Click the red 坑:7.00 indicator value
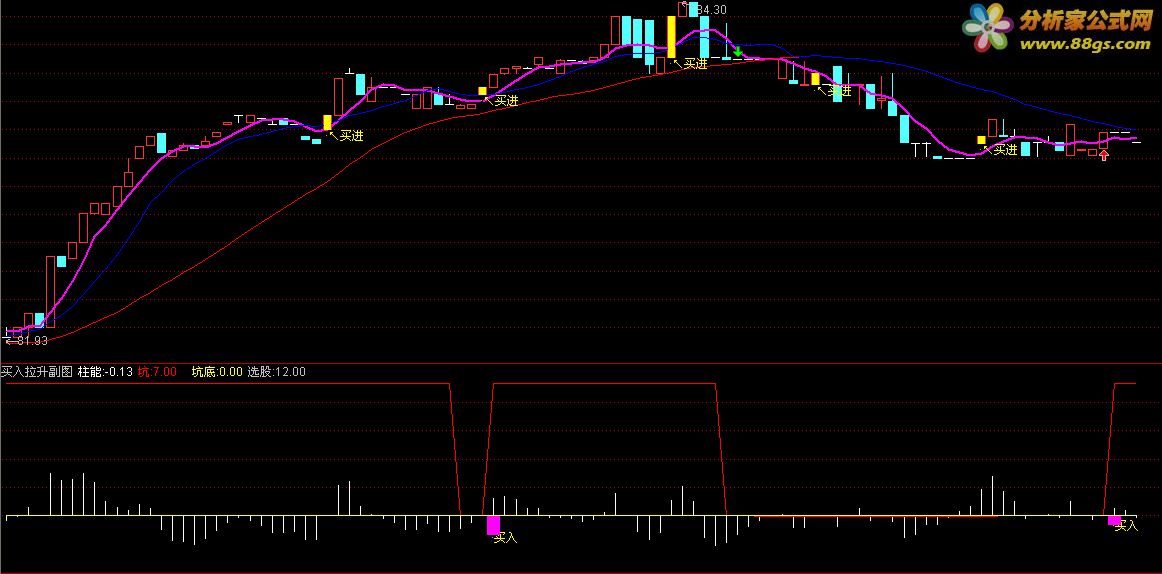 point(157,372)
